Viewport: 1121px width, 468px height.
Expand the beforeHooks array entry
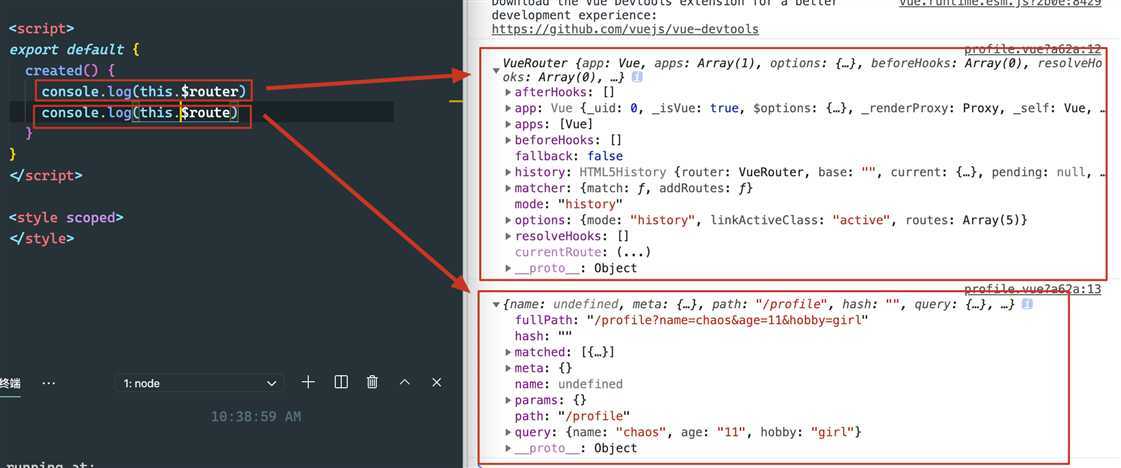click(508, 140)
